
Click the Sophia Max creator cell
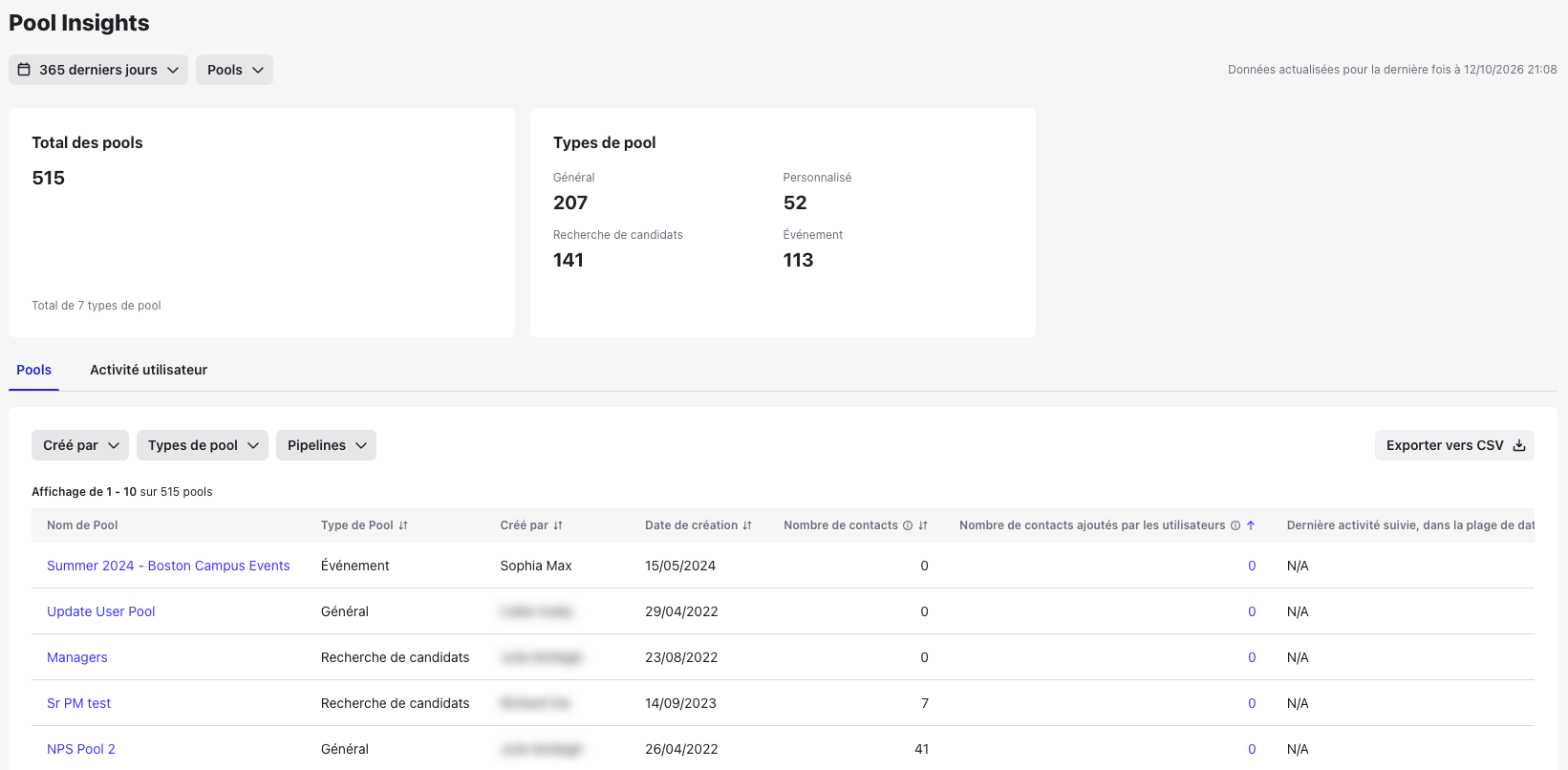536,565
